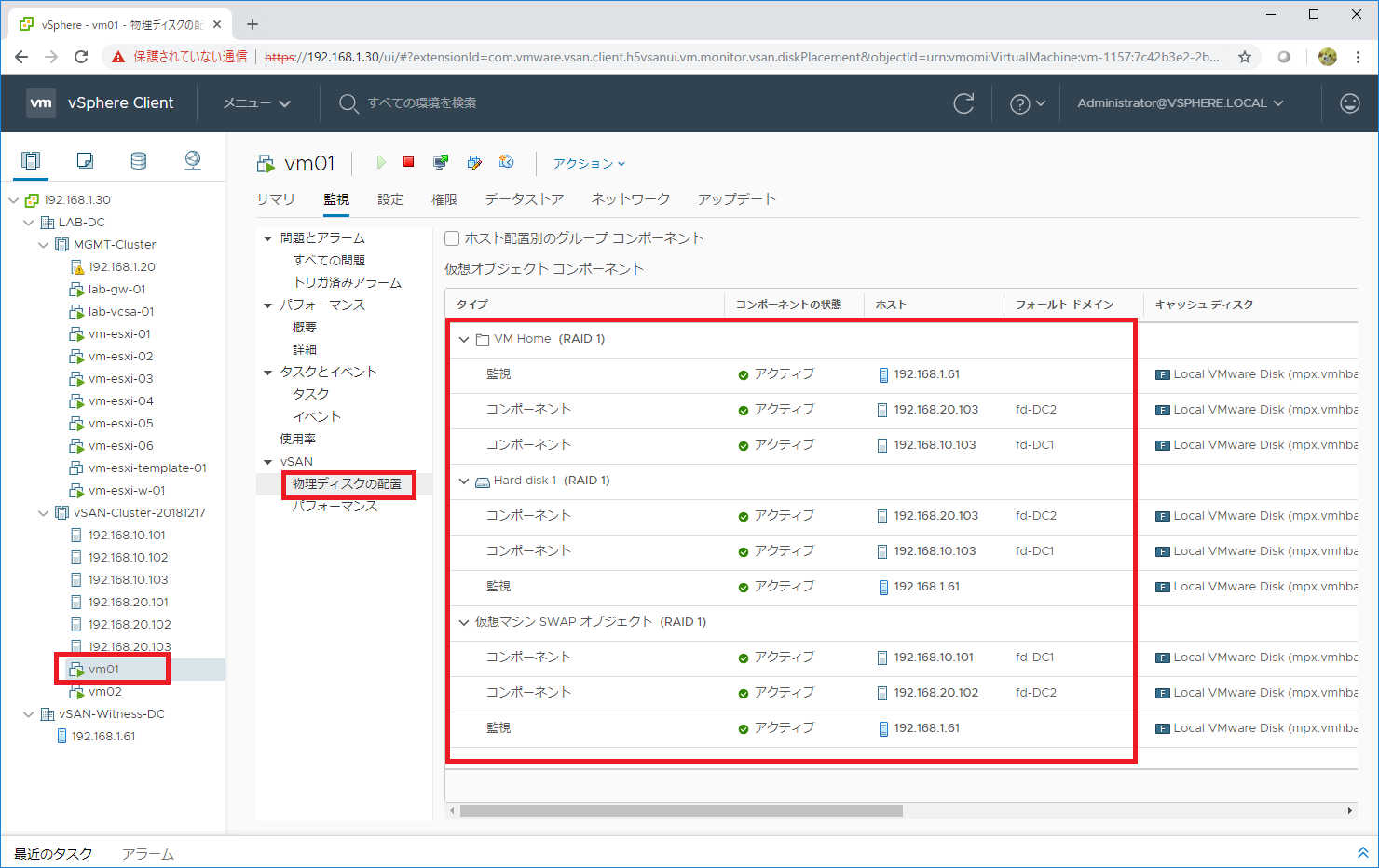Enable group components by host placement checkbox

[452, 238]
